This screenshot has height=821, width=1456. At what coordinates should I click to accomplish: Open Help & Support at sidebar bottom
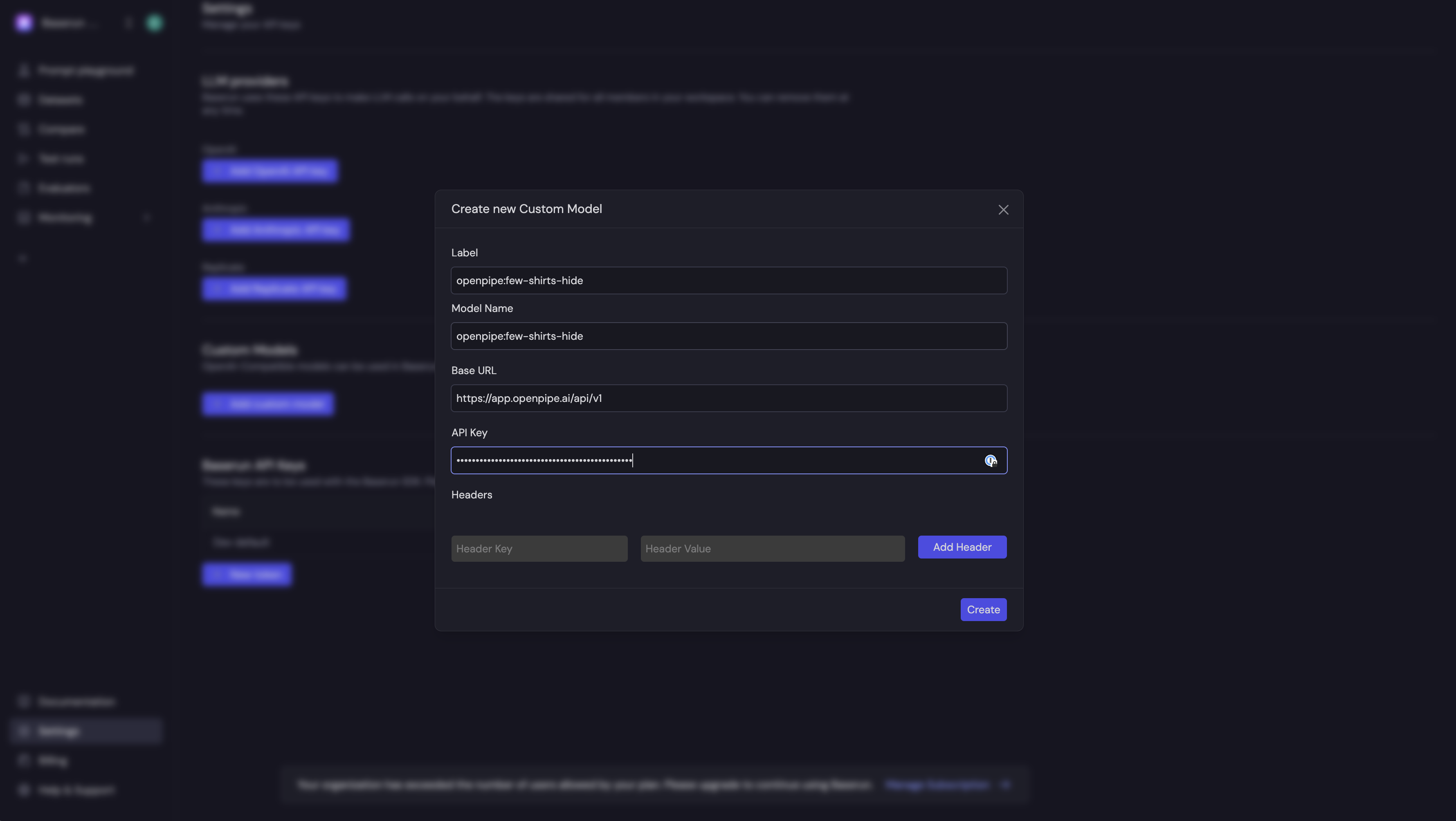[x=23, y=790]
